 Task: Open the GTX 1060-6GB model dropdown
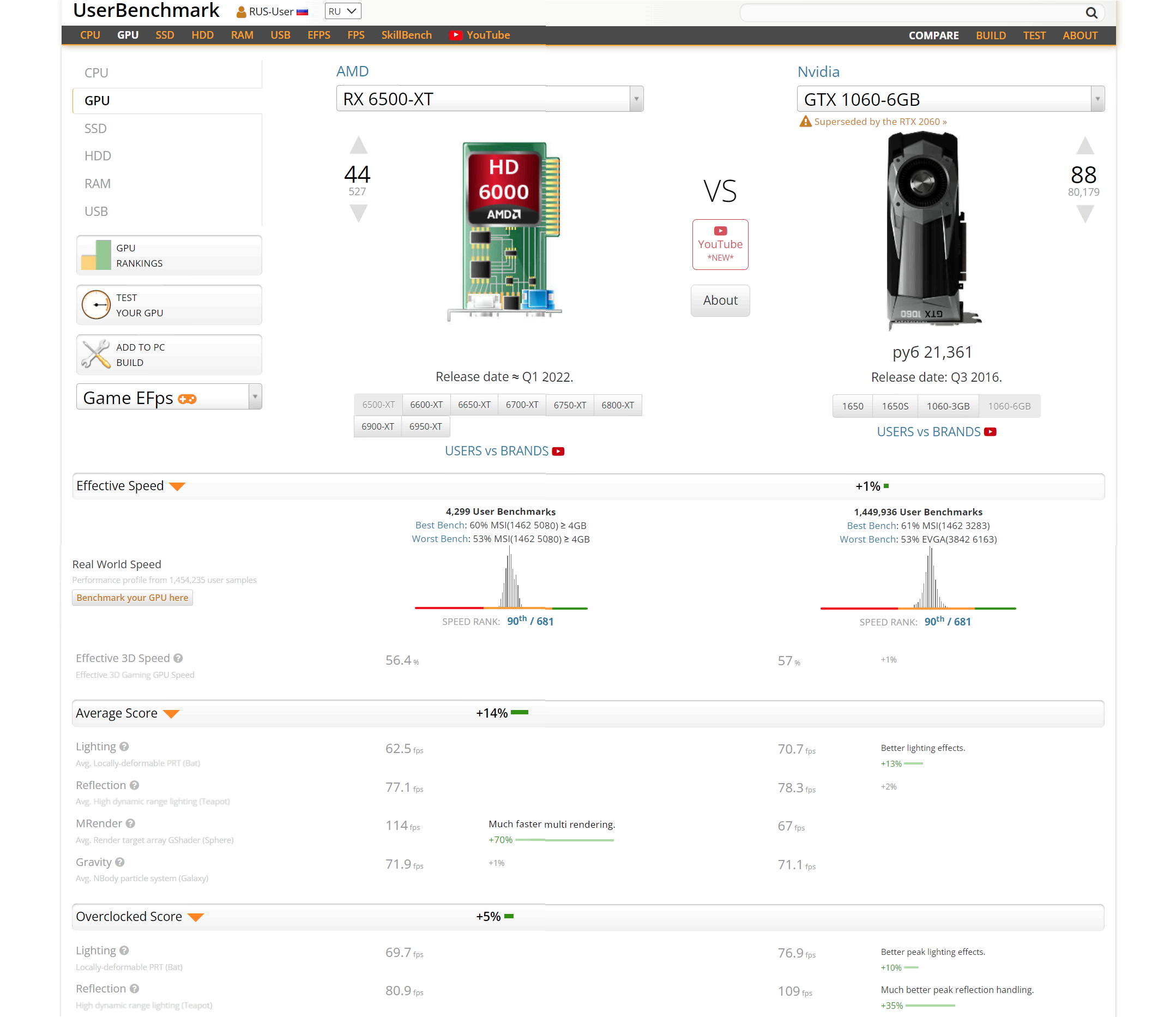tap(1097, 99)
